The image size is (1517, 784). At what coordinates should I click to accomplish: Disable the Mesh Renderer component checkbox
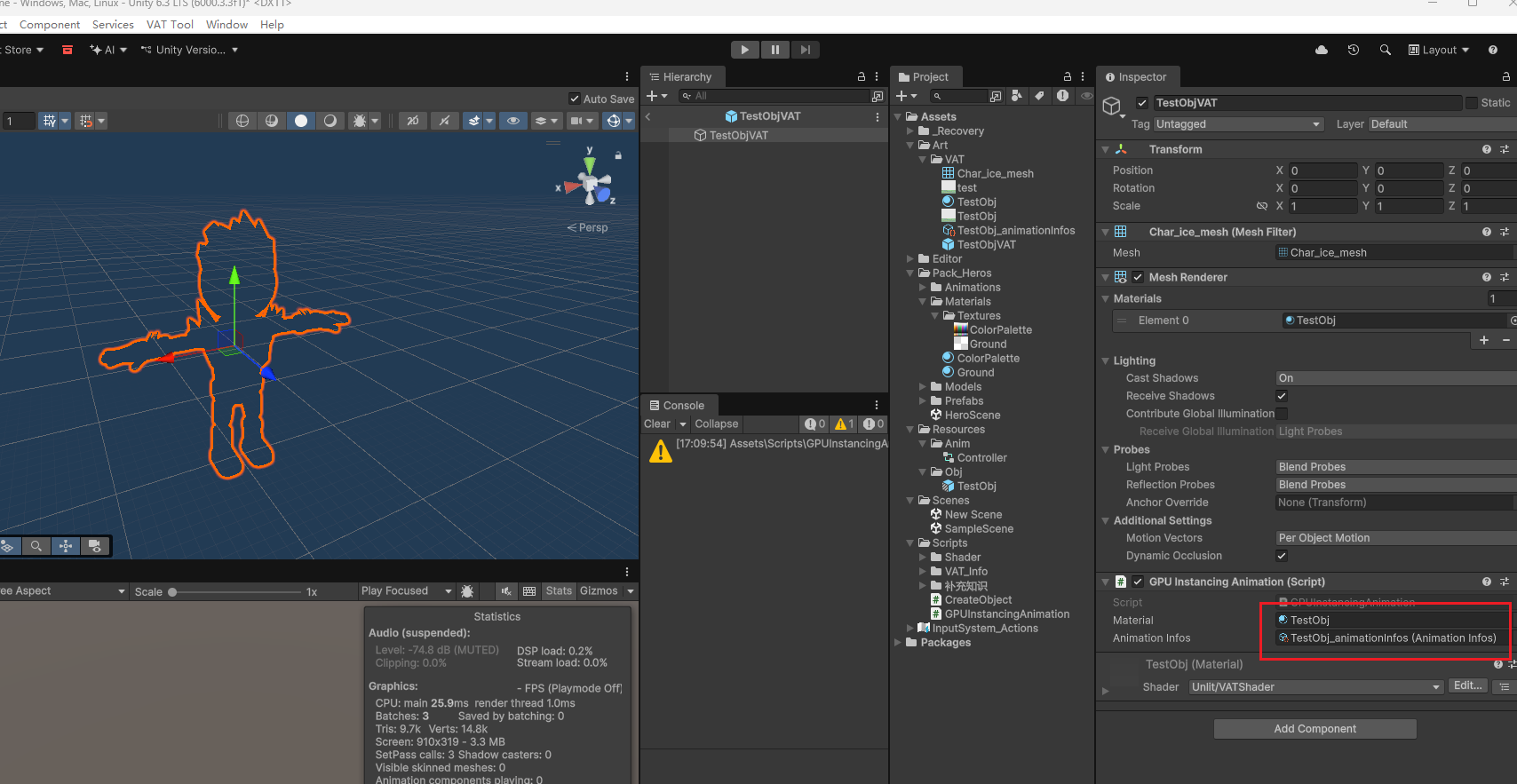click(1138, 277)
